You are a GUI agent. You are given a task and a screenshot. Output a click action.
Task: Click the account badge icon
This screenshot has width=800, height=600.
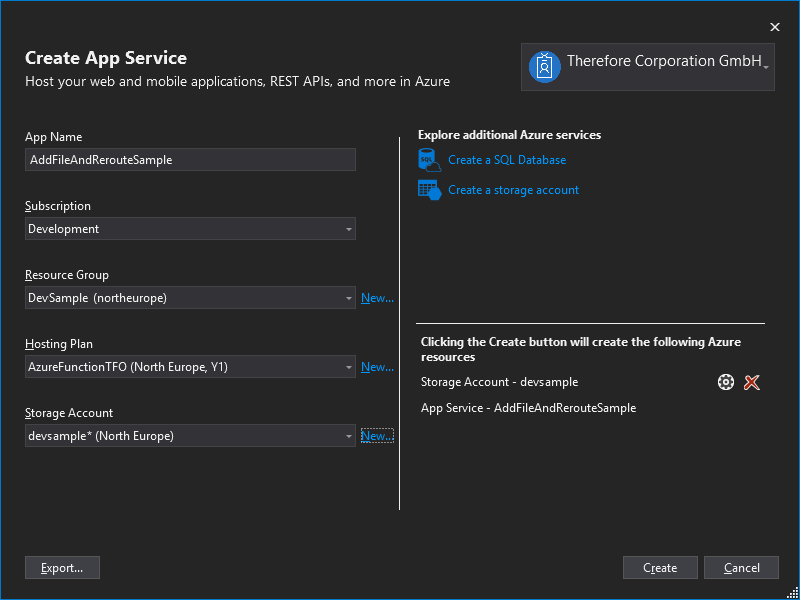[x=544, y=66]
